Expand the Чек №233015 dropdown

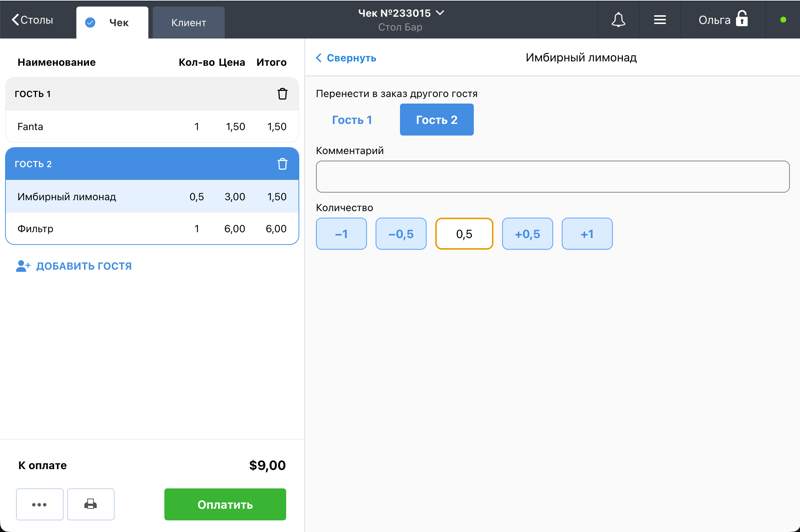tap(401, 13)
